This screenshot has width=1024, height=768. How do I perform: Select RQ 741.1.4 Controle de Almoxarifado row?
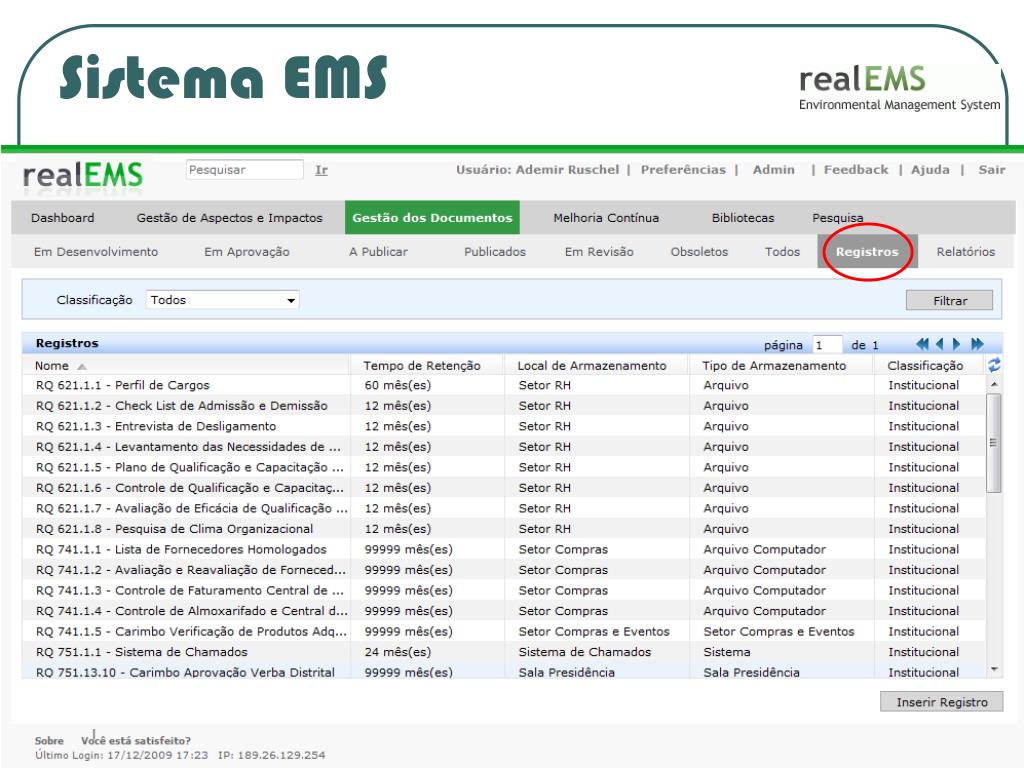(504, 611)
